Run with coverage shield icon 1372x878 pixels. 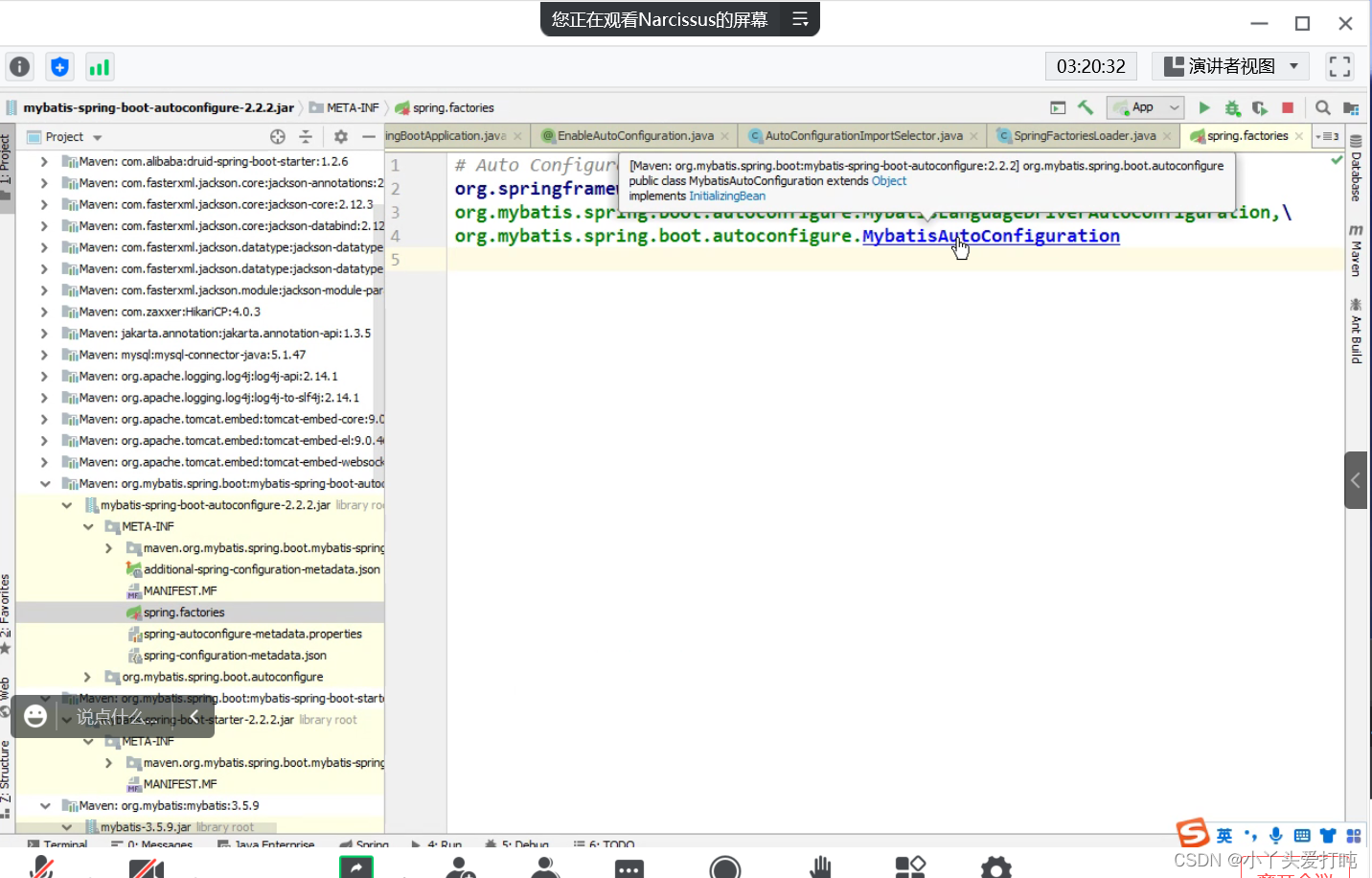pyautogui.click(x=1260, y=107)
